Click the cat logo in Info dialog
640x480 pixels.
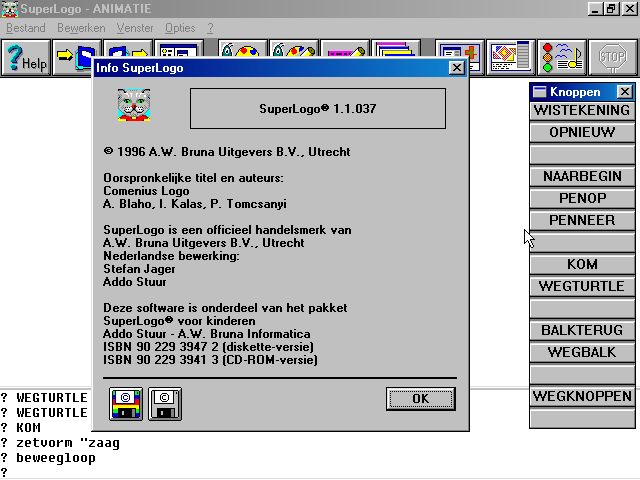[x=134, y=105]
